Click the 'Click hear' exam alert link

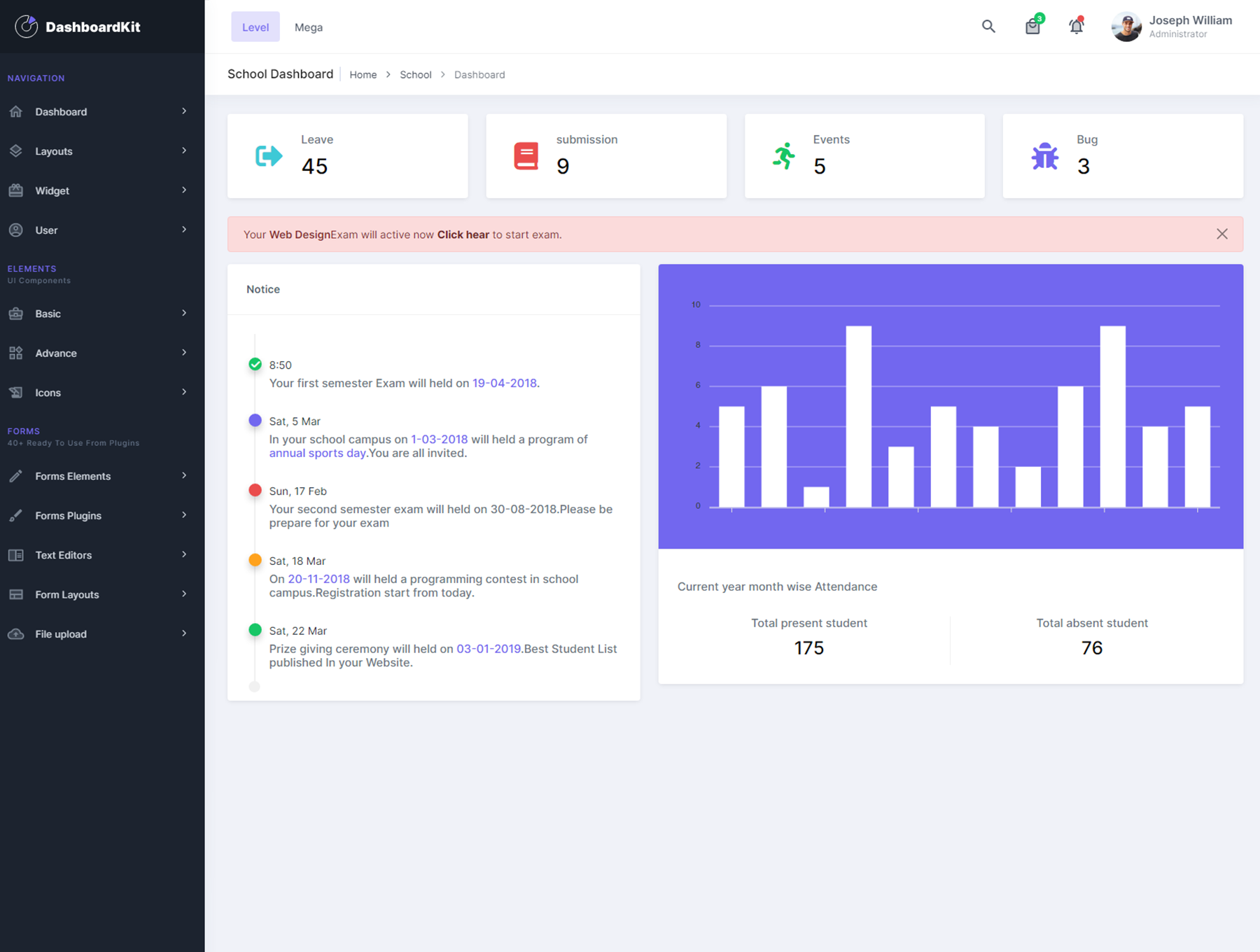click(x=463, y=234)
